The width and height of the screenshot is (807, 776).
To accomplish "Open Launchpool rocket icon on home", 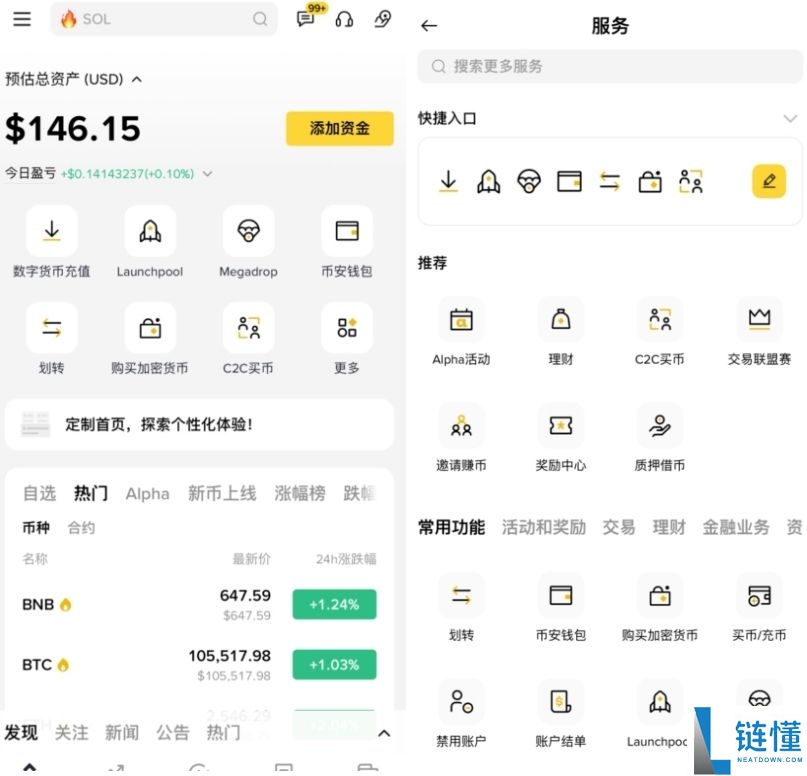I will [x=150, y=231].
